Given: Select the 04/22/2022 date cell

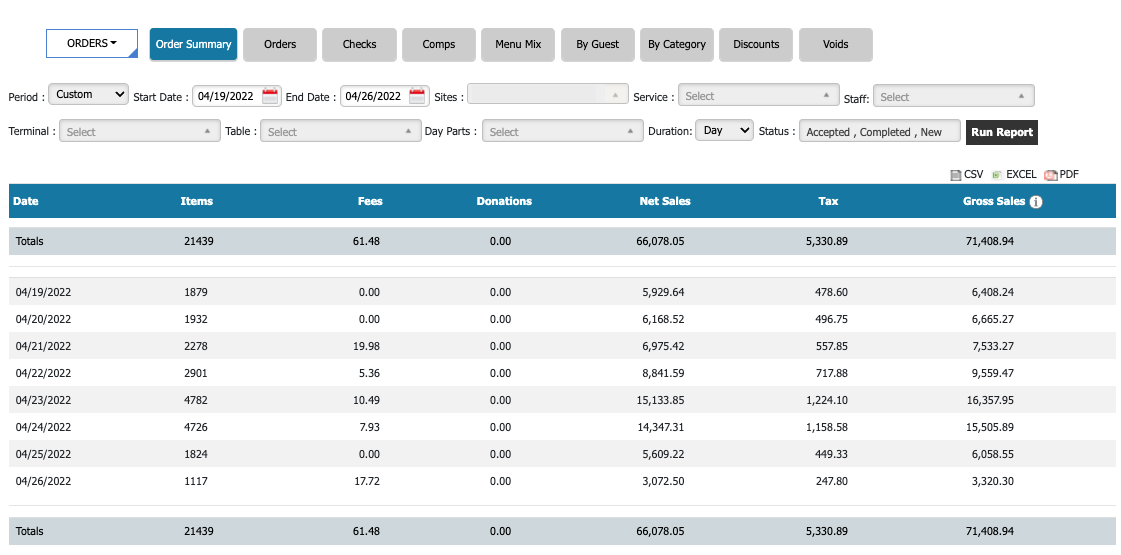Looking at the screenshot, I should [44, 373].
